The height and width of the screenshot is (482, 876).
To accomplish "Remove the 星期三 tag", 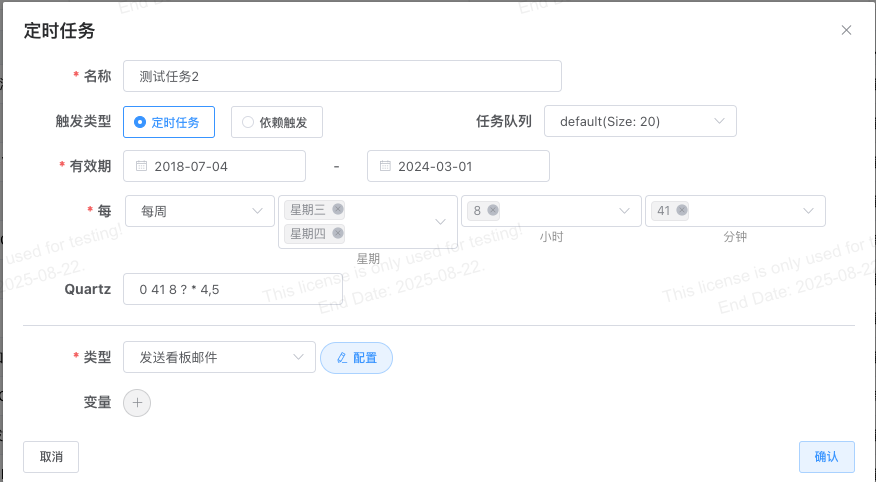I will (337, 209).
